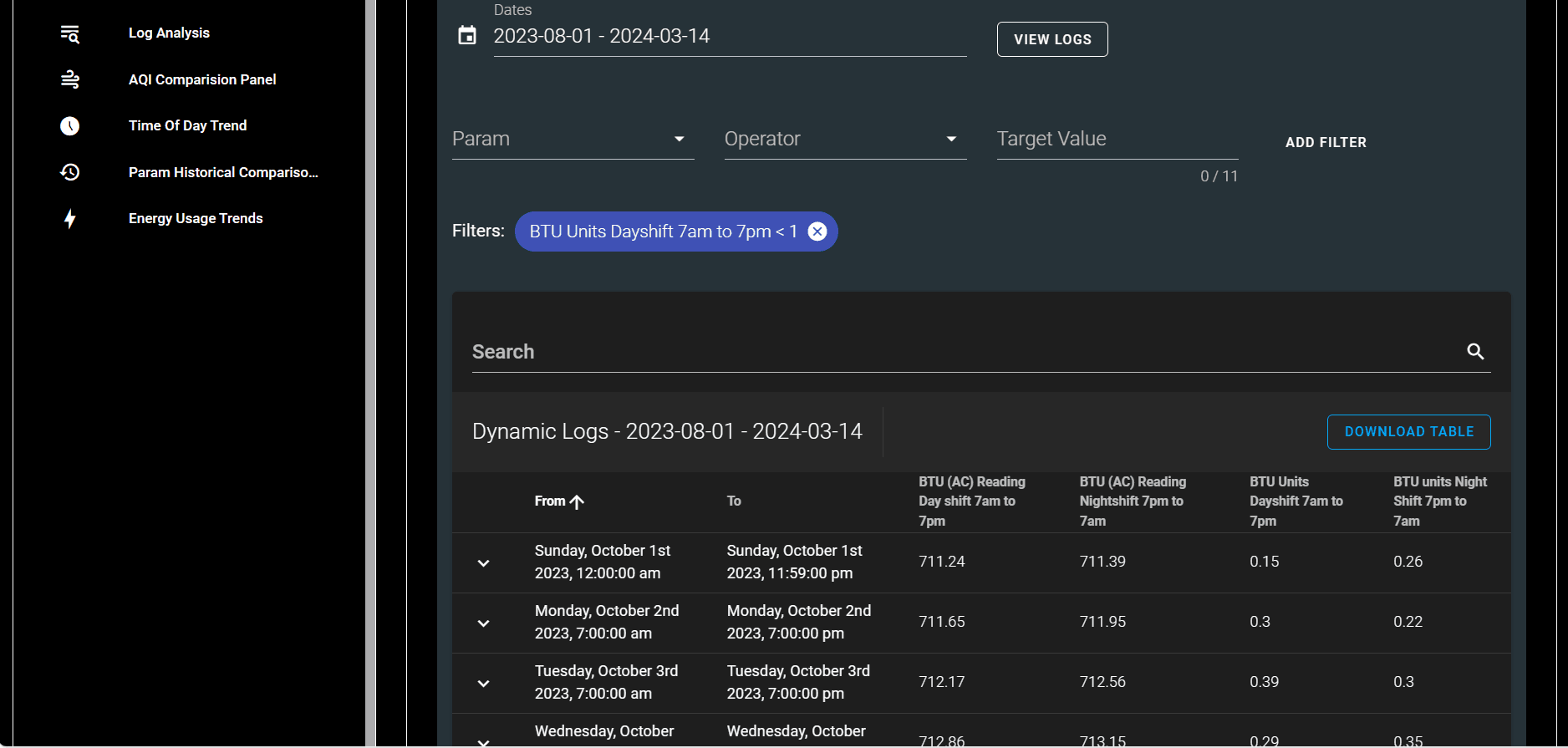1568x748 pixels.
Task: Expand the Tuesday, October 3rd row
Action: coord(483,684)
